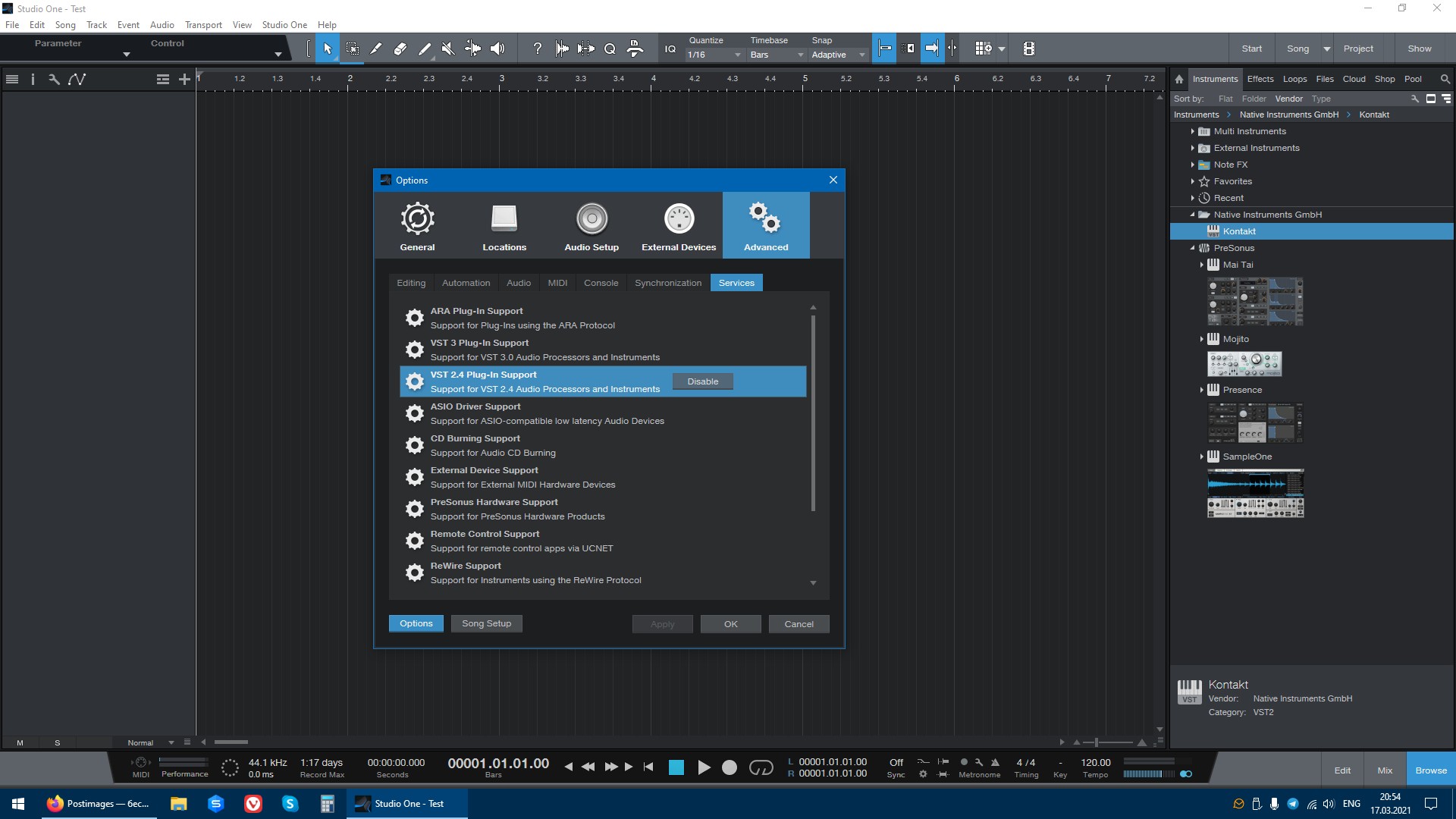Viewport: 1456px width, 819px height.
Task: Toggle the Loop button in transport
Action: pyautogui.click(x=761, y=767)
